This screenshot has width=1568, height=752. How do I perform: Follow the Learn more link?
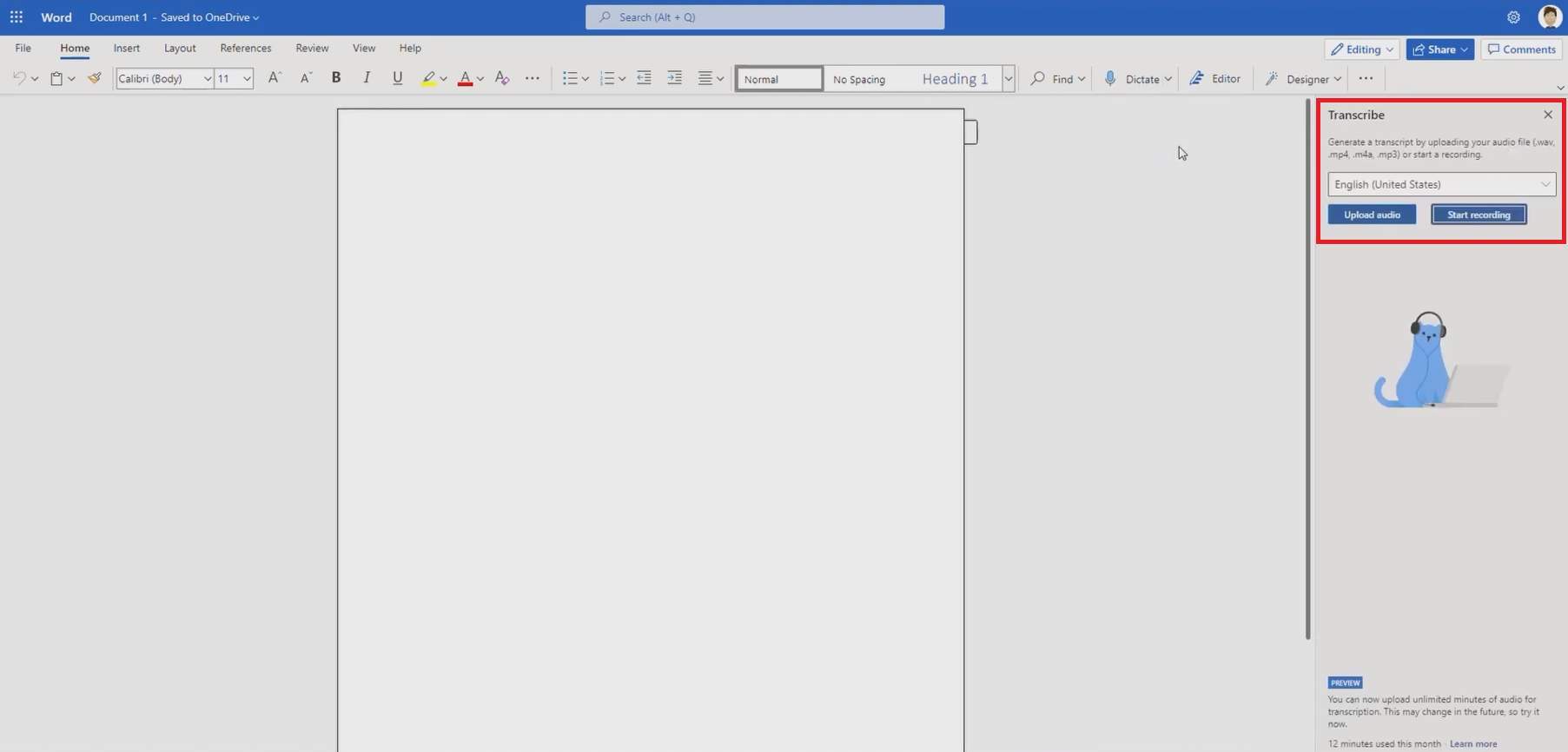(1473, 743)
